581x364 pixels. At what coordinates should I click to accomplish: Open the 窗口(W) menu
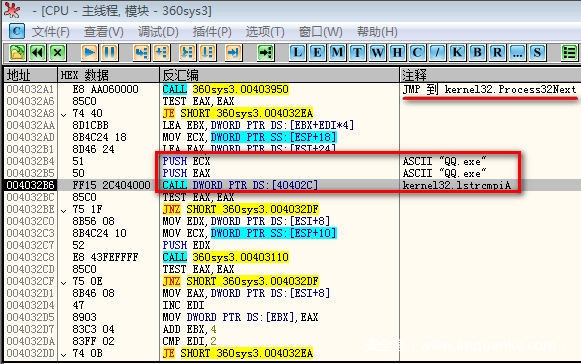point(321,32)
